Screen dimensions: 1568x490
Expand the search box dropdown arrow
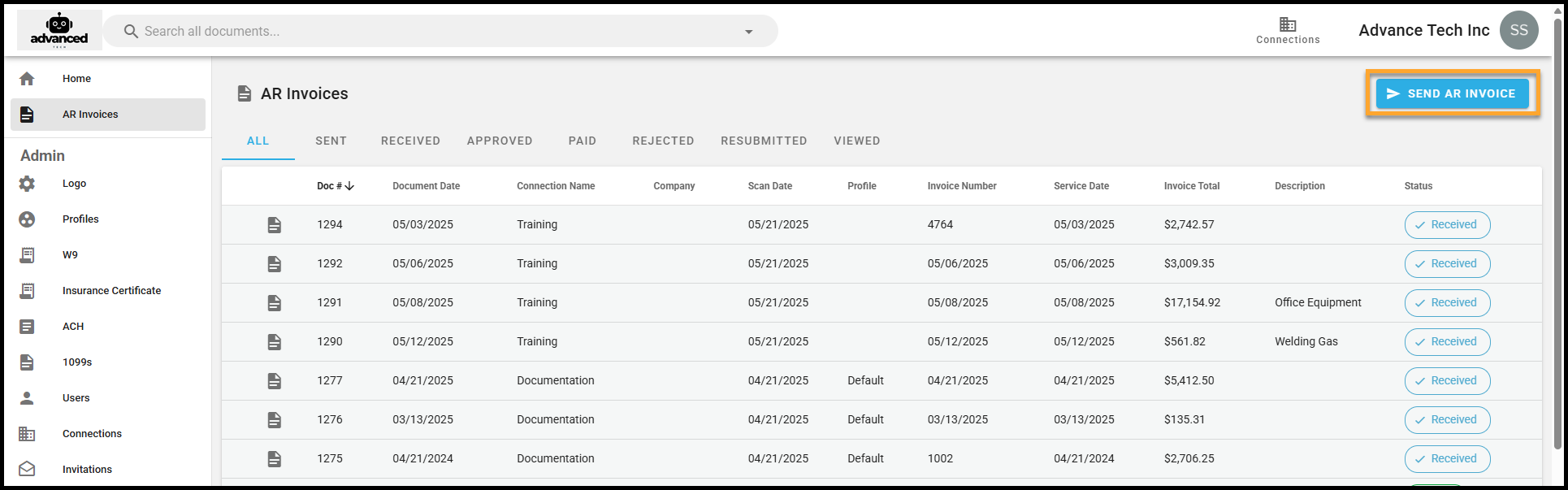point(748,32)
